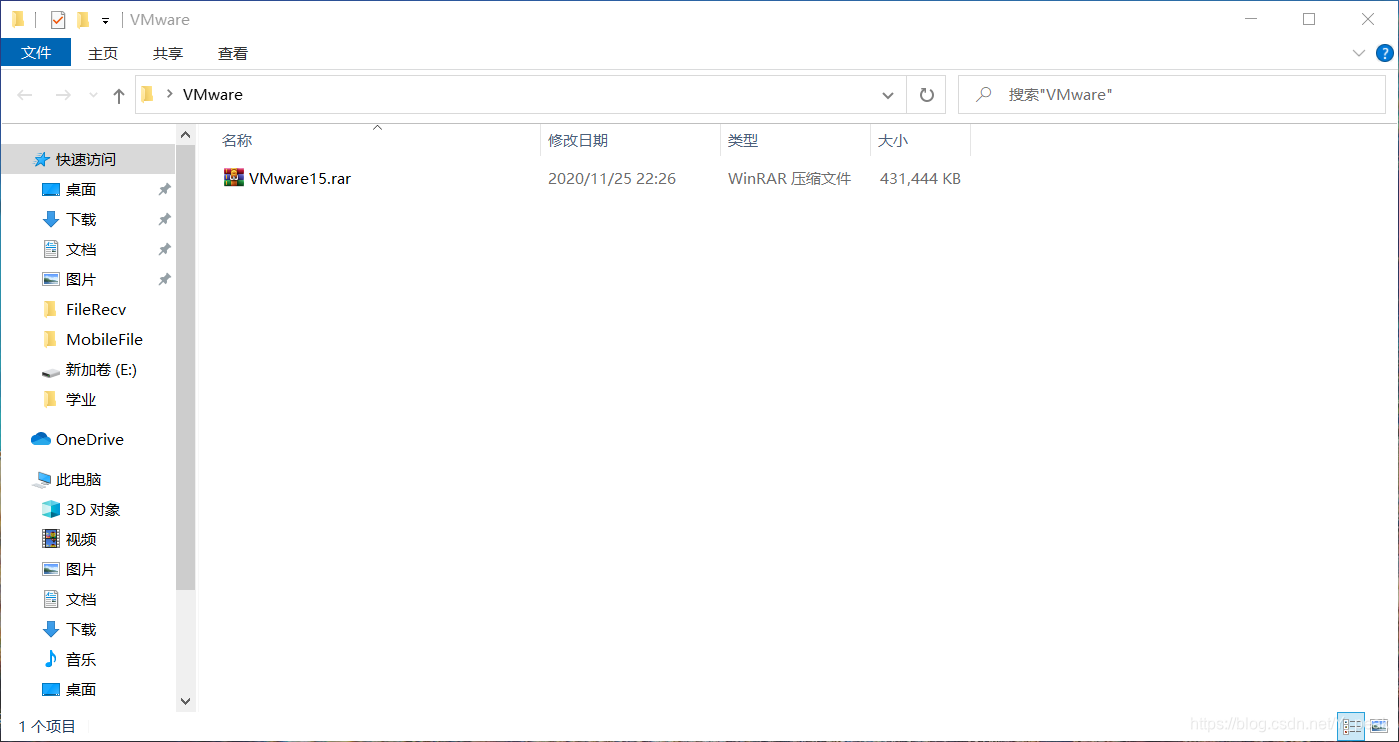Click the new folder icon in quick access toolbar
Image resolution: width=1399 pixels, height=742 pixels.
[83, 19]
